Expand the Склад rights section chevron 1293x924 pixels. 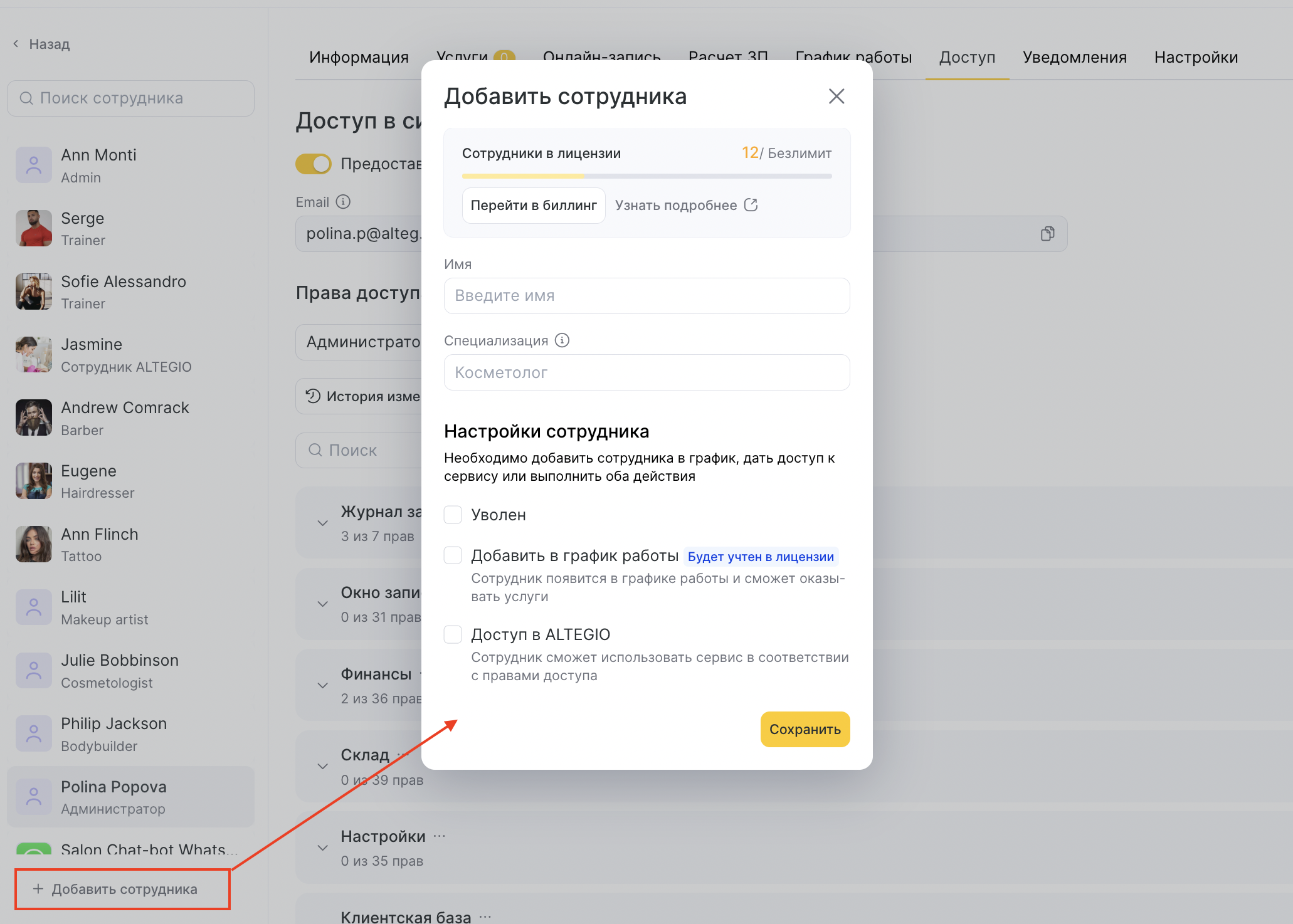point(323,767)
